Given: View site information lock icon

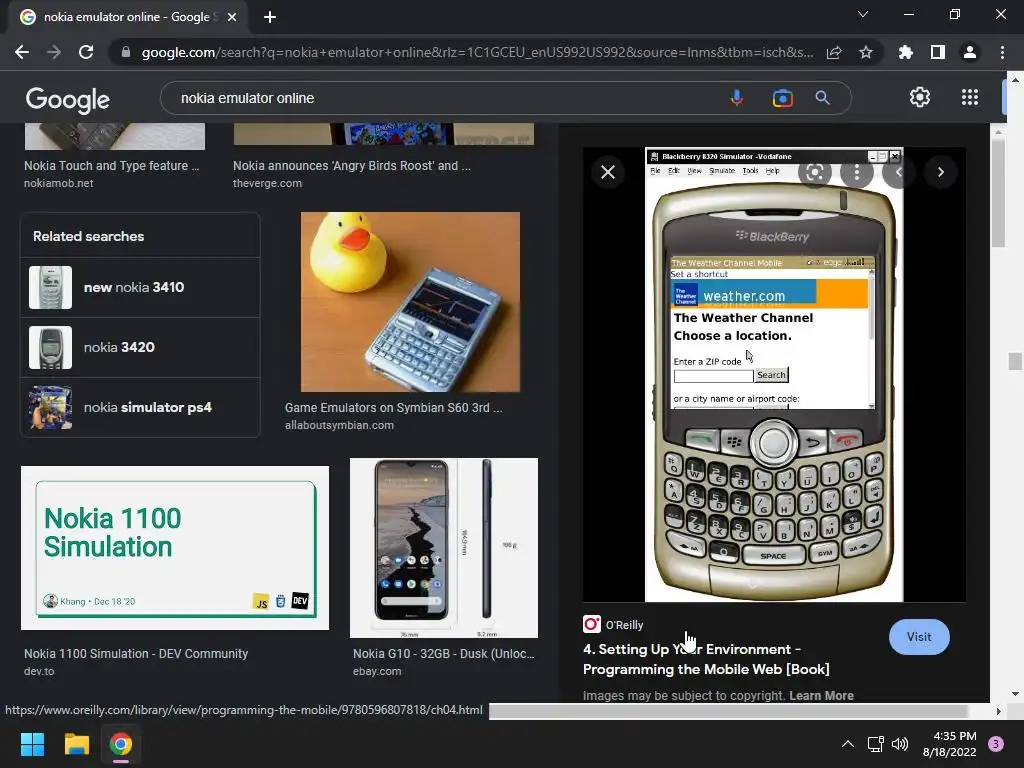Looking at the screenshot, I should point(126,52).
